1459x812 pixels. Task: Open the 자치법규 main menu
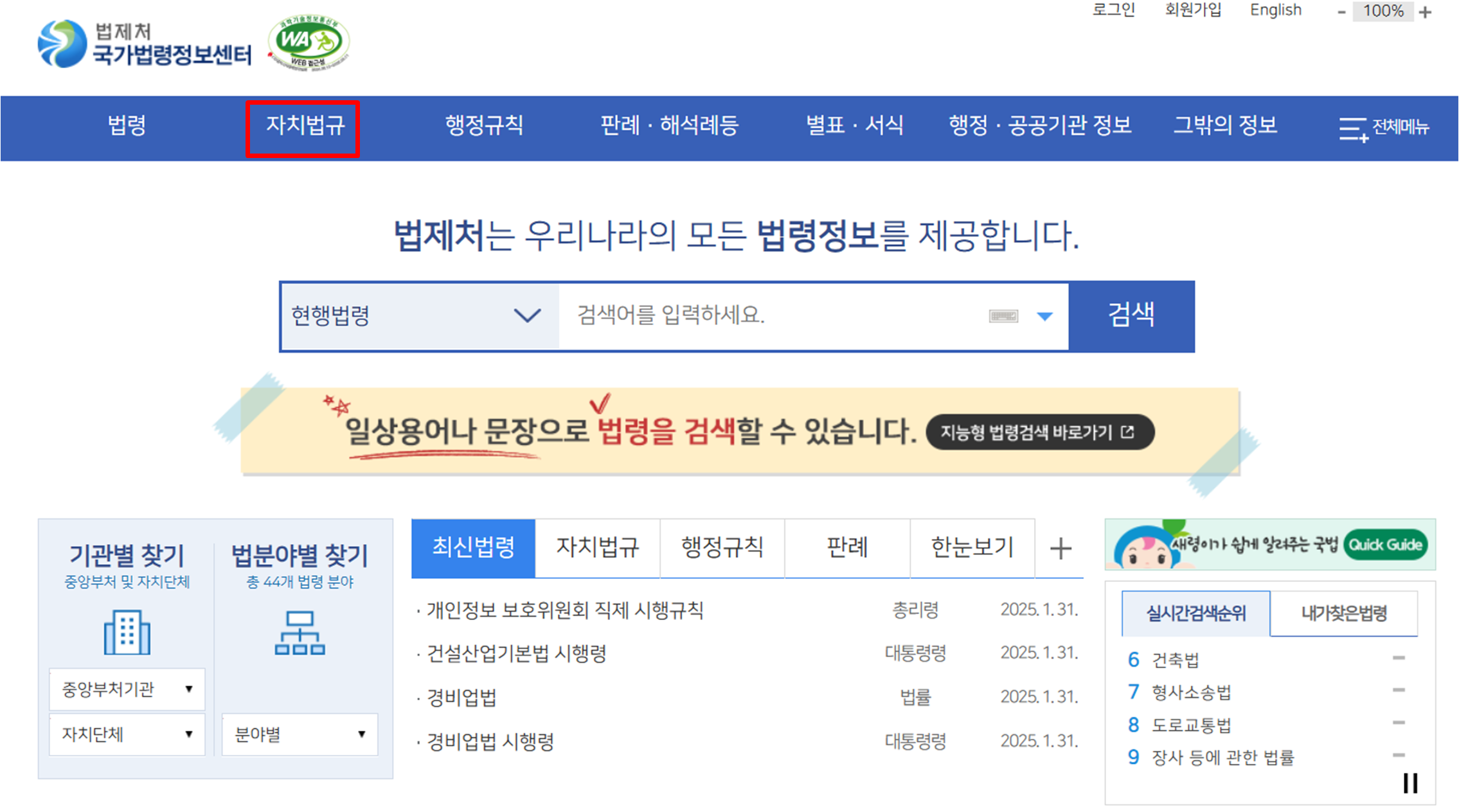[305, 126]
